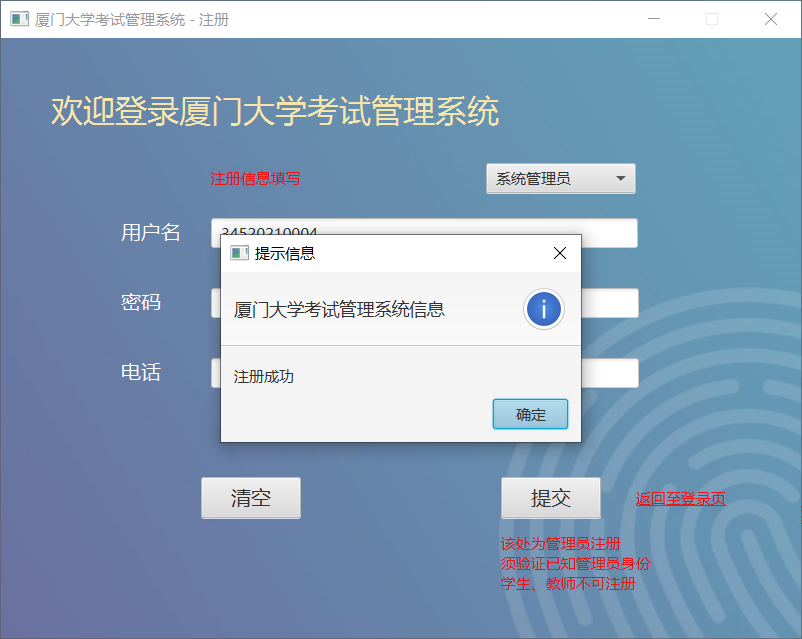Click the 注册信息填写 red label
Image resolution: width=802 pixels, height=639 pixels.
tap(255, 179)
